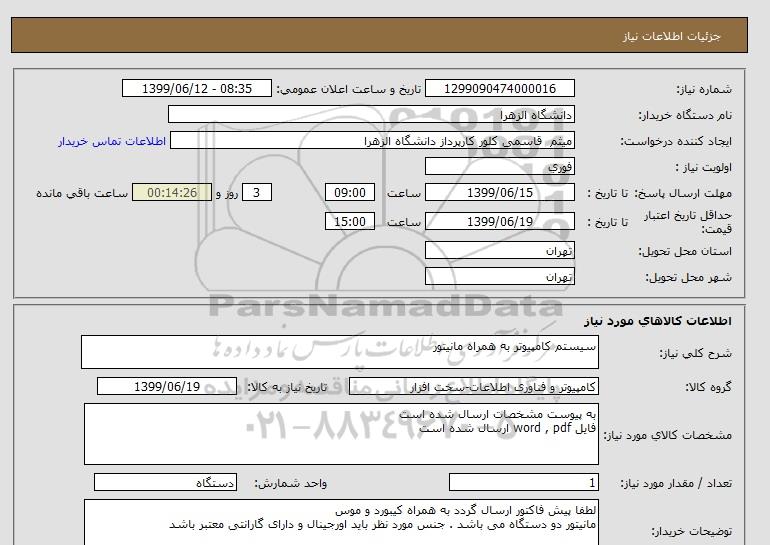770x545 pixels.
Task: Click the label حداقل تاریخ اعتبار قیمت
Action: pyautogui.click(x=688, y=222)
